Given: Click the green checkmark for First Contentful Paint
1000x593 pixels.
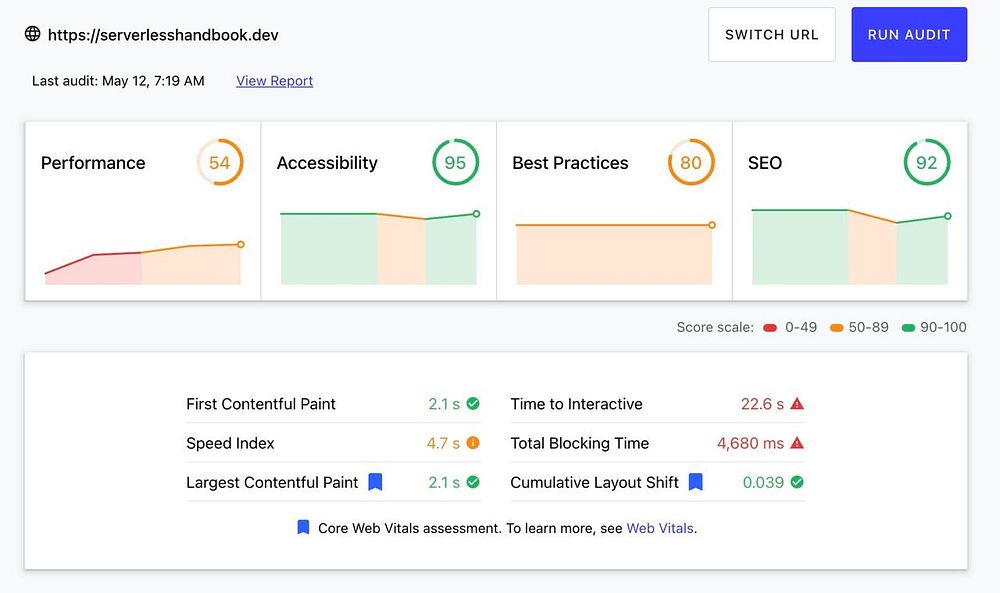Looking at the screenshot, I should click(473, 404).
